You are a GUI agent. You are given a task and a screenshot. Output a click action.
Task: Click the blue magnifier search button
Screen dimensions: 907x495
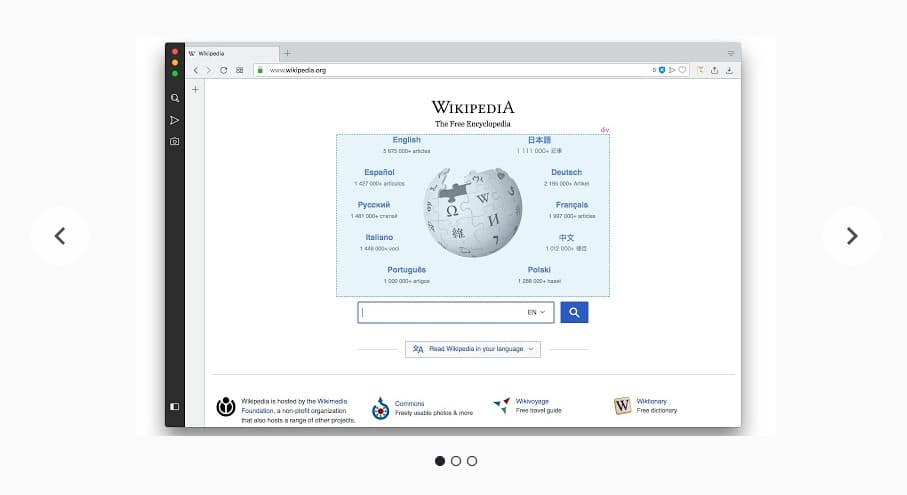click(x=574, y=312)
